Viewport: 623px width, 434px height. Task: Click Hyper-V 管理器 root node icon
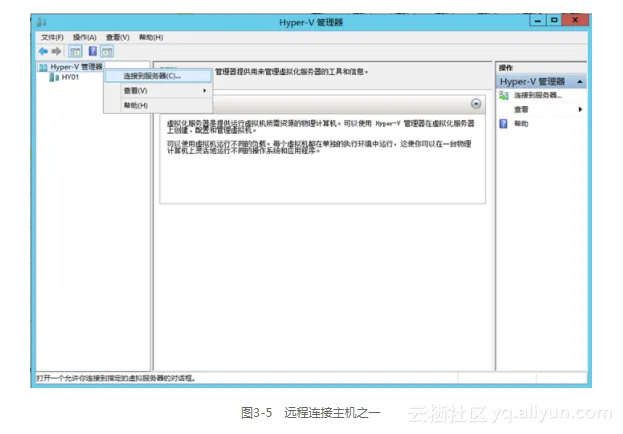[43, 67]
